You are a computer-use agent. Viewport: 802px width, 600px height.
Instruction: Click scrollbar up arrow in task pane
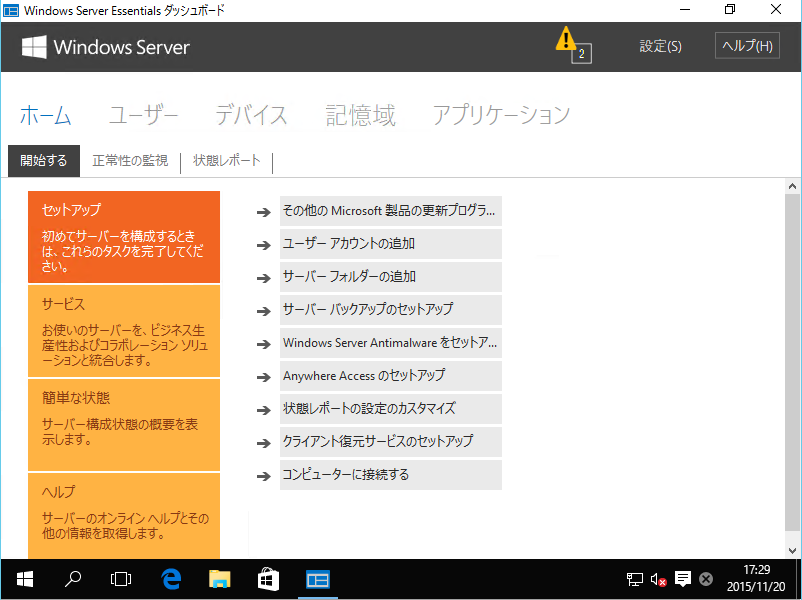pos(792,186)
